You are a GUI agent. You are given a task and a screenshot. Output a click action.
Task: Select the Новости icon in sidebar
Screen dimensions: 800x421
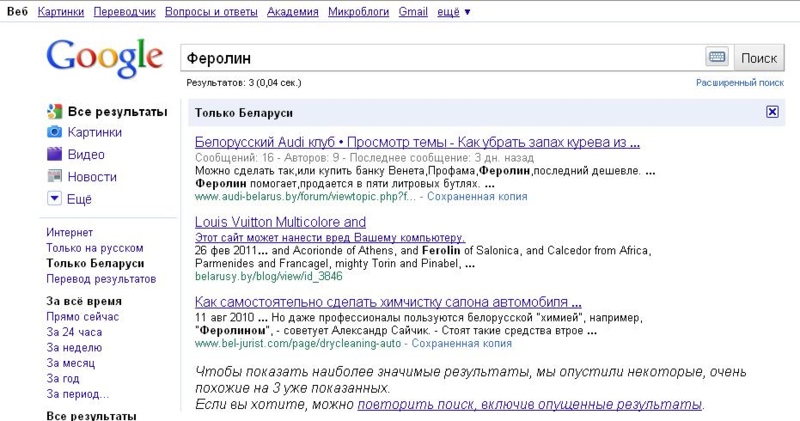(55, 176)
